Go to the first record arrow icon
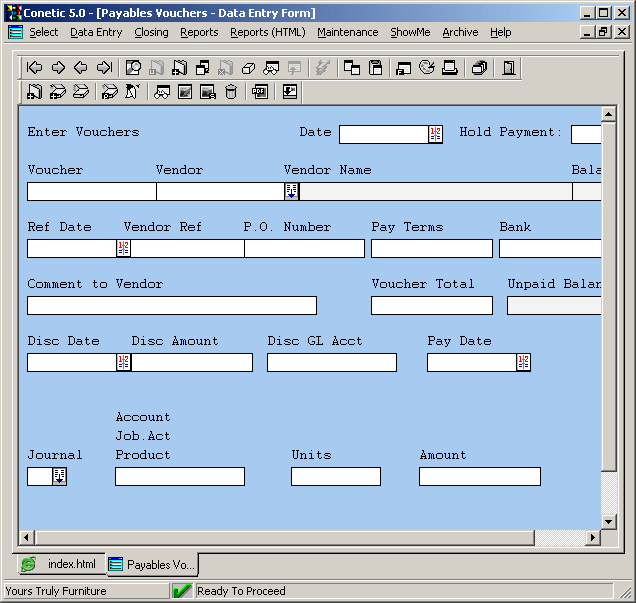The image size is (636, 603). pyautogui.click(x=35, y=68)
